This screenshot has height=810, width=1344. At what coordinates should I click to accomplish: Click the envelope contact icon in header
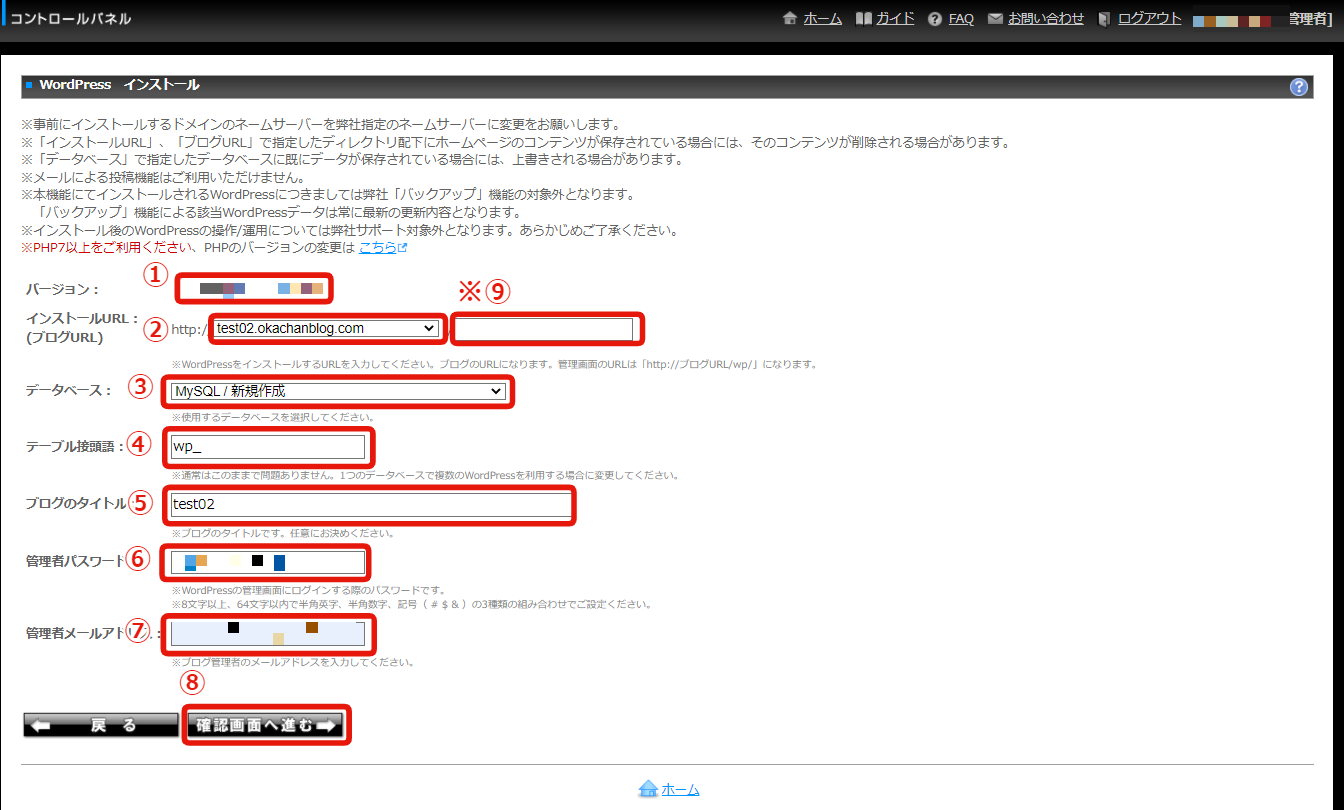(995, 19)
